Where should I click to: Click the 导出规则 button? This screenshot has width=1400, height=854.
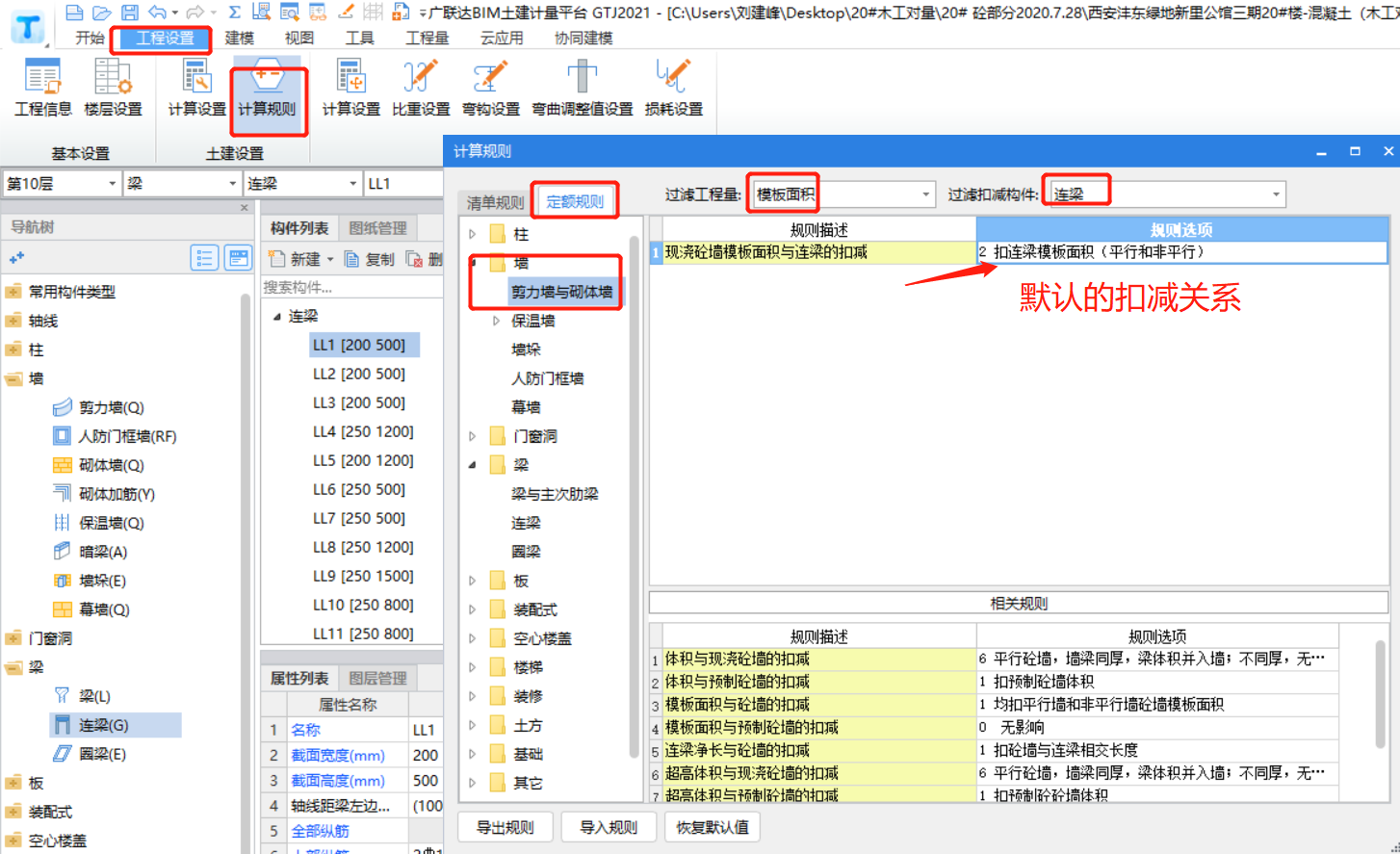(x=505, y=827)
